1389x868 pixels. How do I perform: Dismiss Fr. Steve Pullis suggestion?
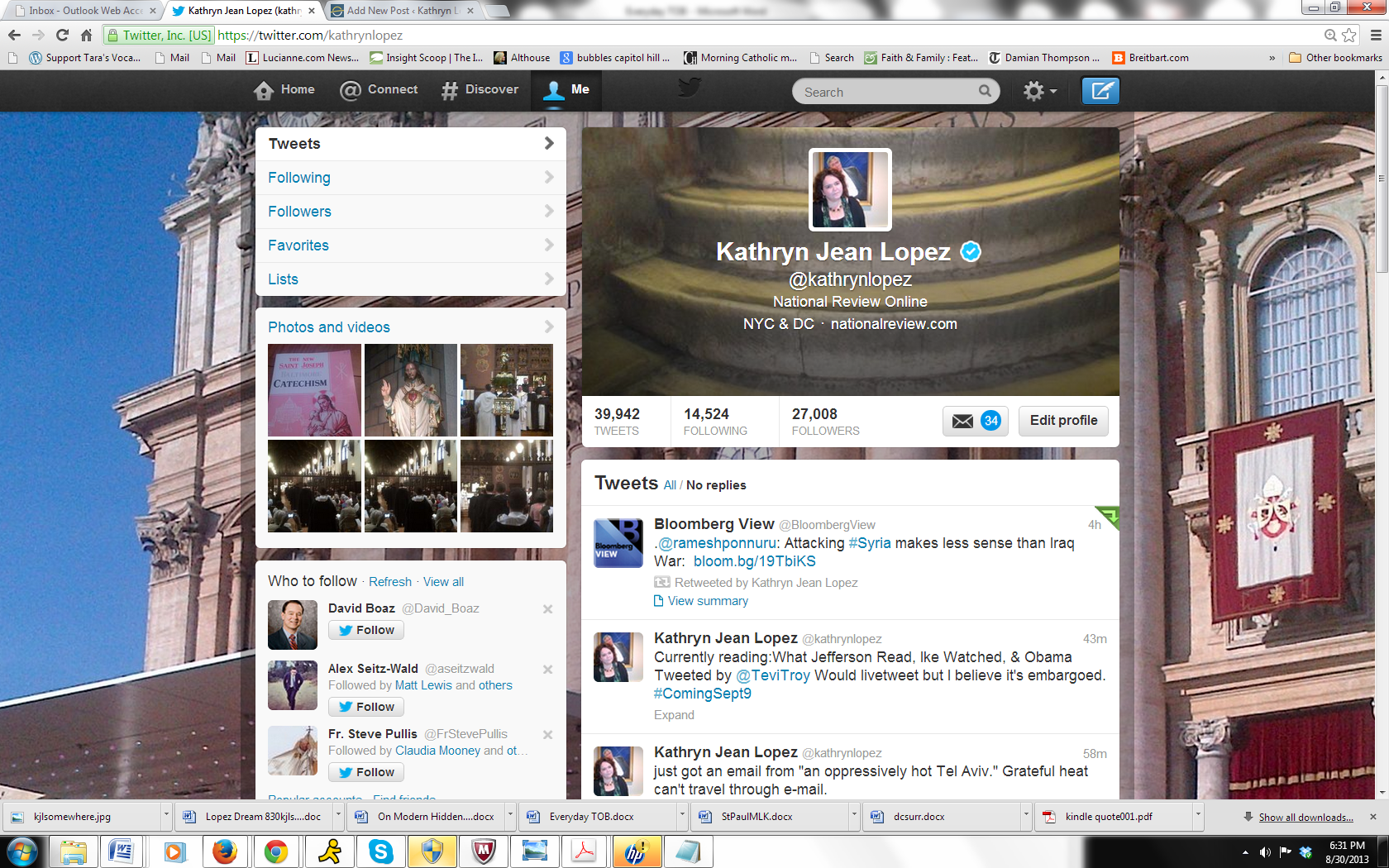547,735
